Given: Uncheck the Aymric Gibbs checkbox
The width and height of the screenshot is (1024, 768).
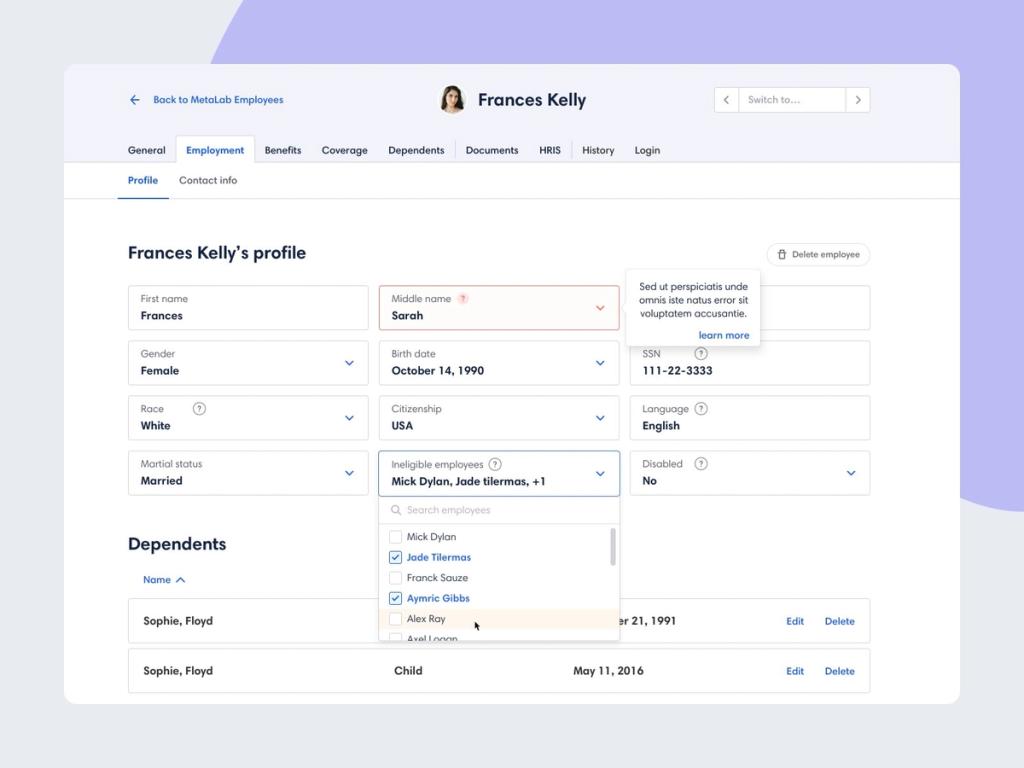Looking at the screenshot, I should (x=395, y=598).
